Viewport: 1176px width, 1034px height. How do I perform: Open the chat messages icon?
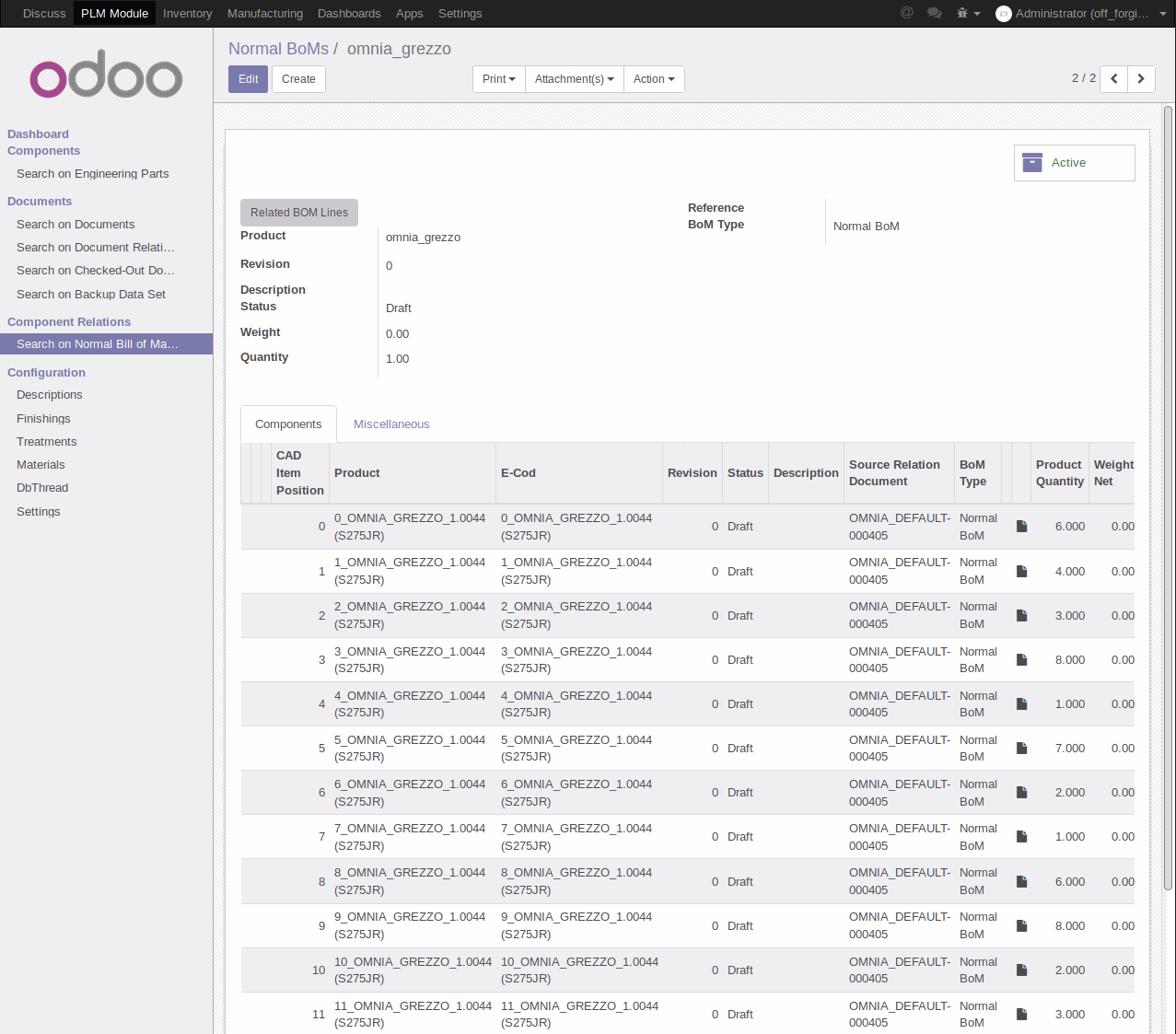pos(935,13)
